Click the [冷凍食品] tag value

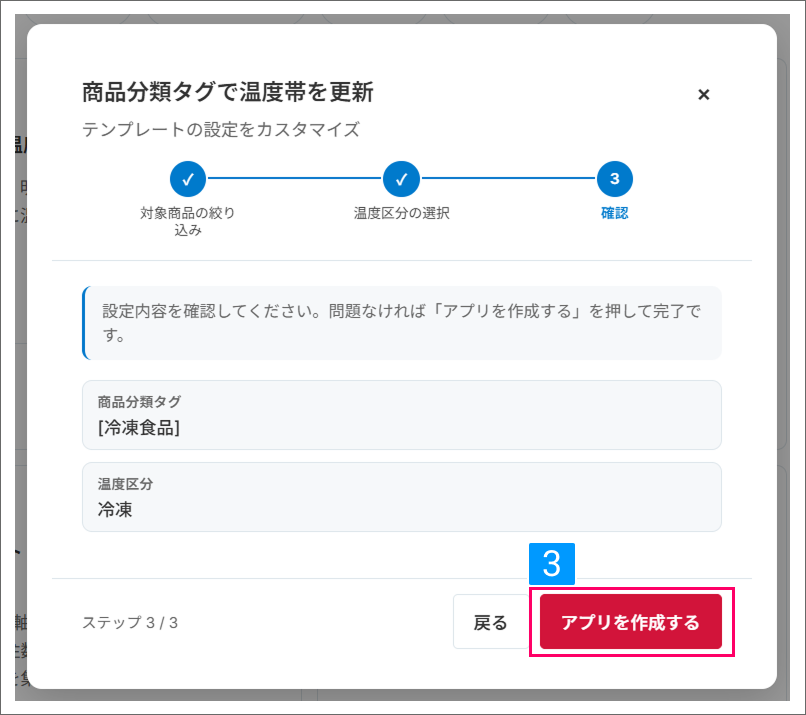coord(139,428)
